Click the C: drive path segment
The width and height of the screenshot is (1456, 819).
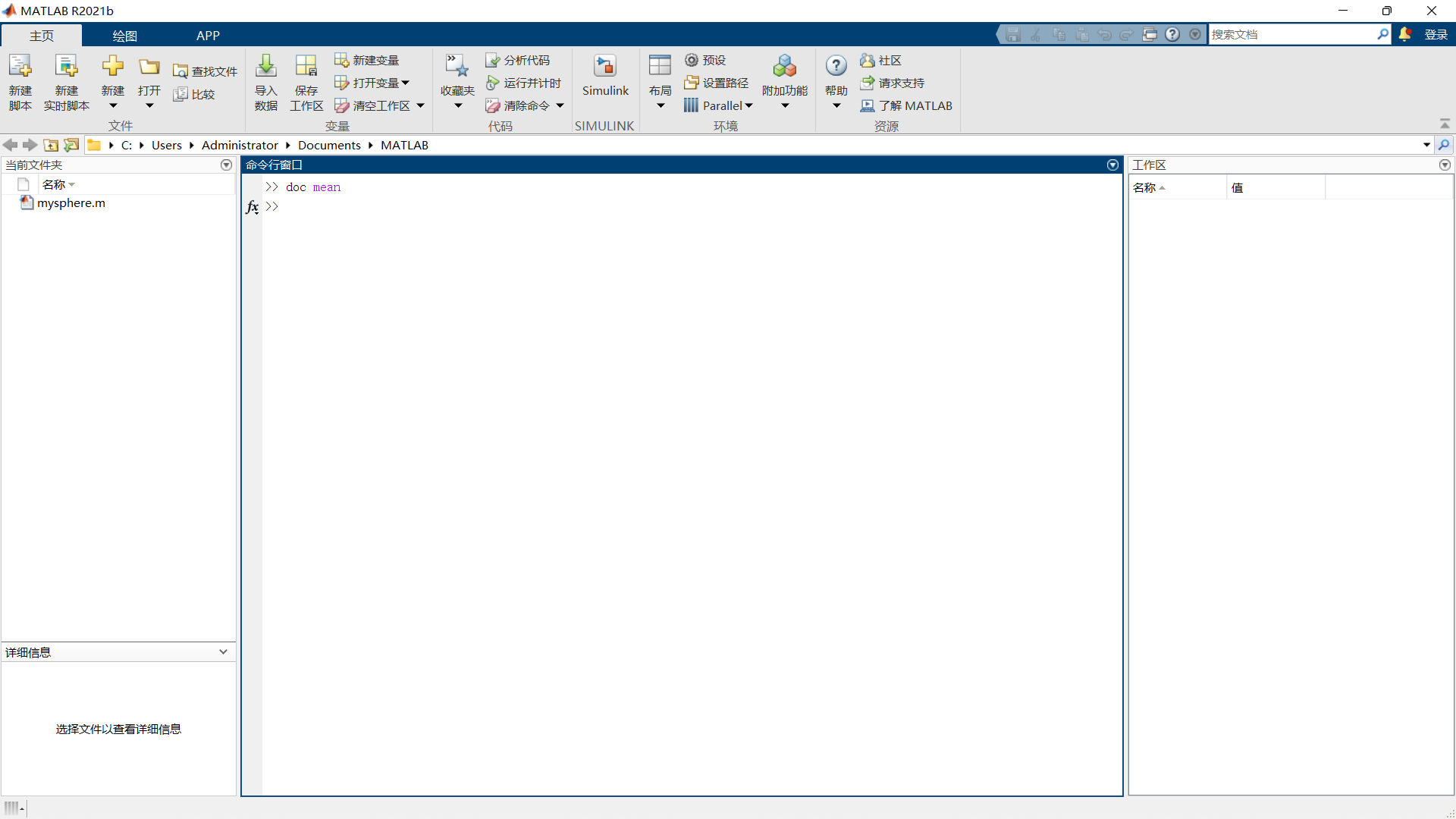click(127, 145)
